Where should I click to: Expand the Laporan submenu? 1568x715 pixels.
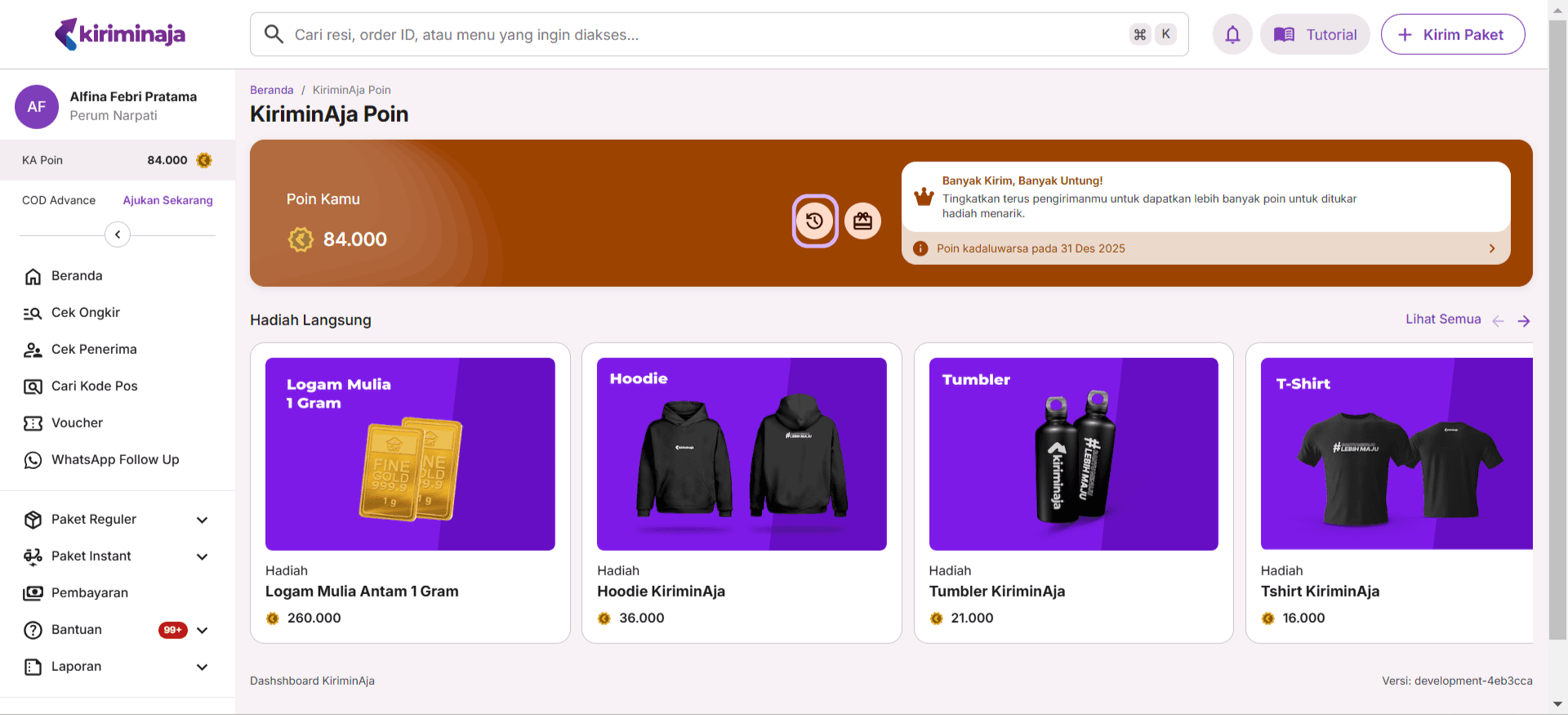[203, 667]
